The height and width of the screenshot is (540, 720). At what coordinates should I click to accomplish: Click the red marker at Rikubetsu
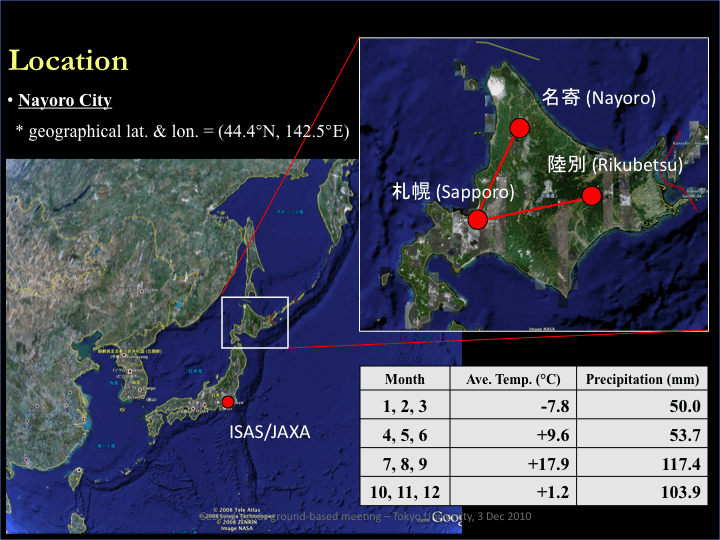[x=591, y=196]
